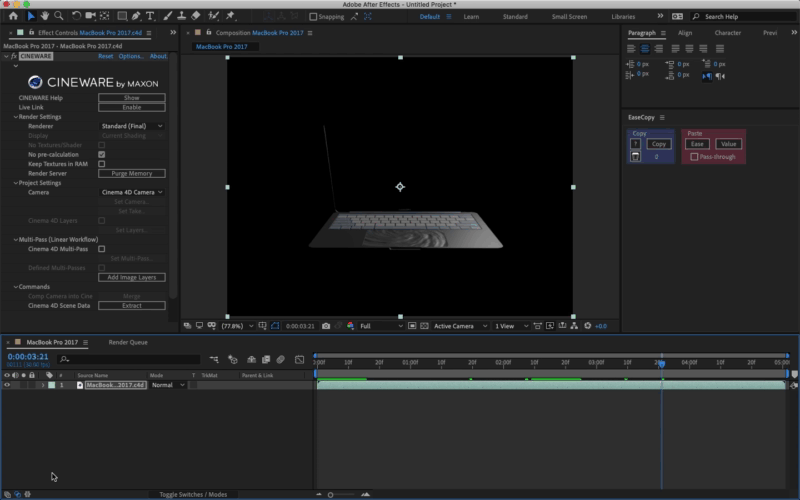
Task: Select the Unified Camera tool
Action: click(x=90, y=16)
